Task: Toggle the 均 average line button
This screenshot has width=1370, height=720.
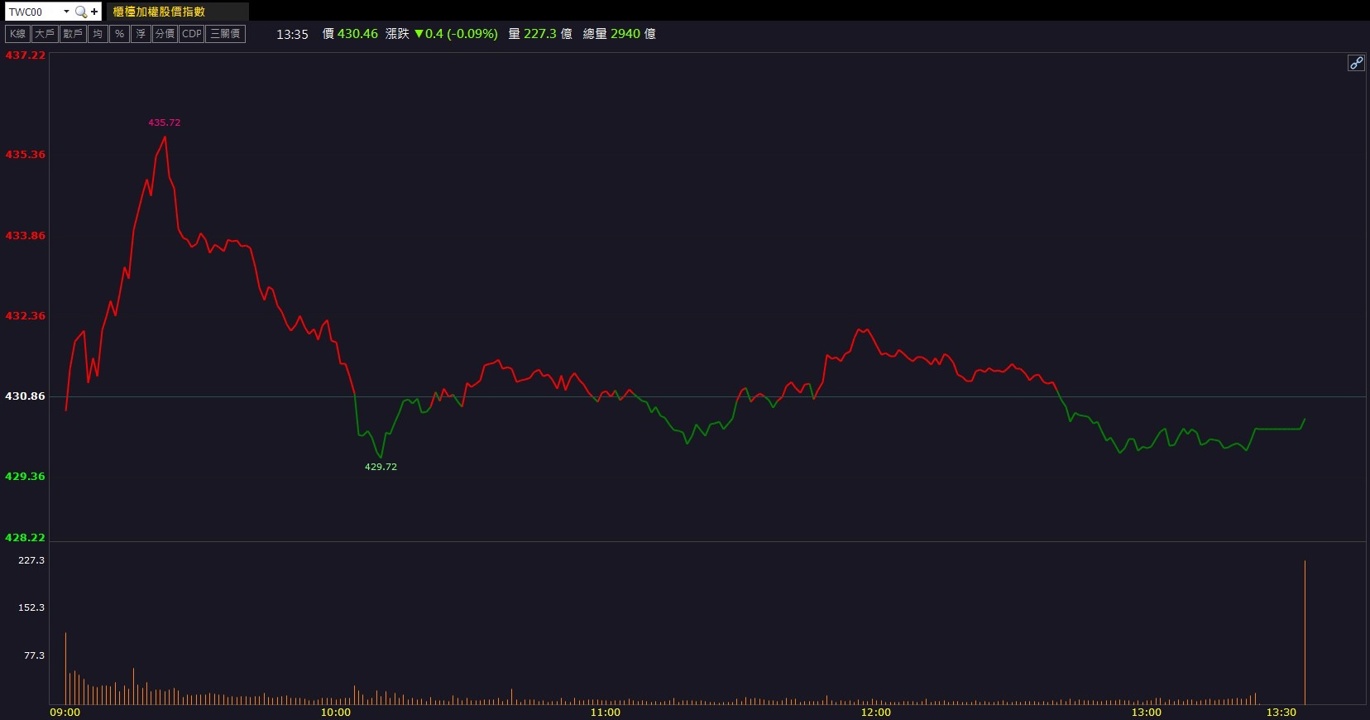Action: [97, 34]
